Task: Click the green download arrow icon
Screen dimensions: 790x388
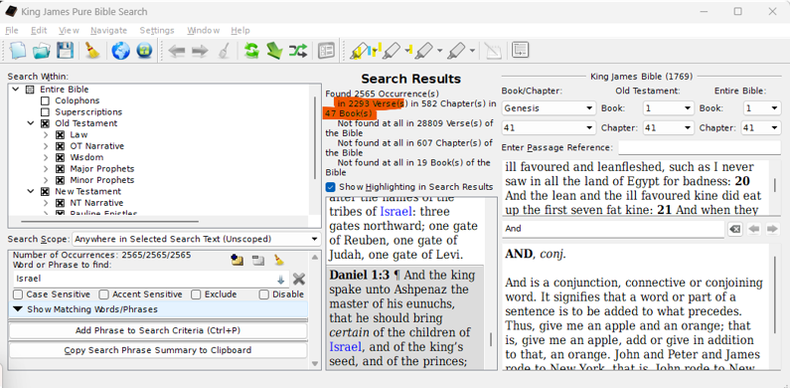Action: (275, 51)
